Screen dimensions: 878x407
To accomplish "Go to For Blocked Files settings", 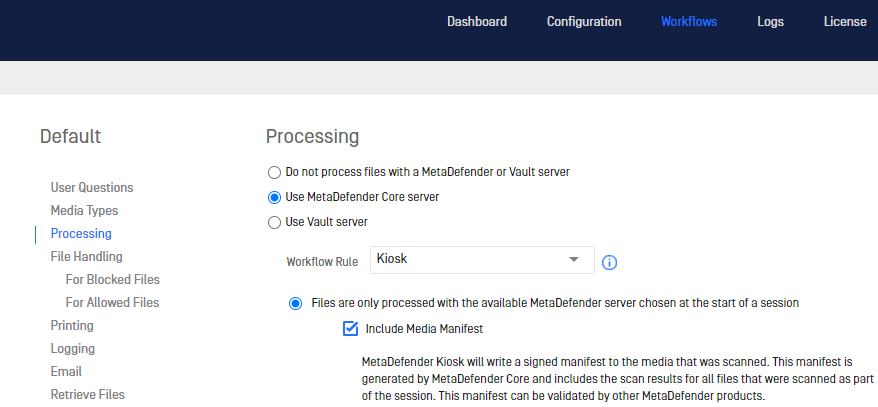I will (113, 279).
